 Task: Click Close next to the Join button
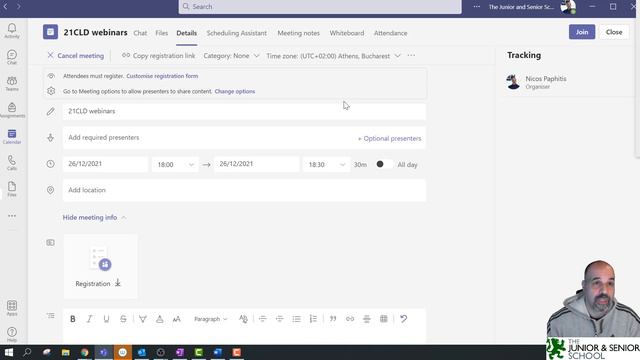(x=614, y=32)
